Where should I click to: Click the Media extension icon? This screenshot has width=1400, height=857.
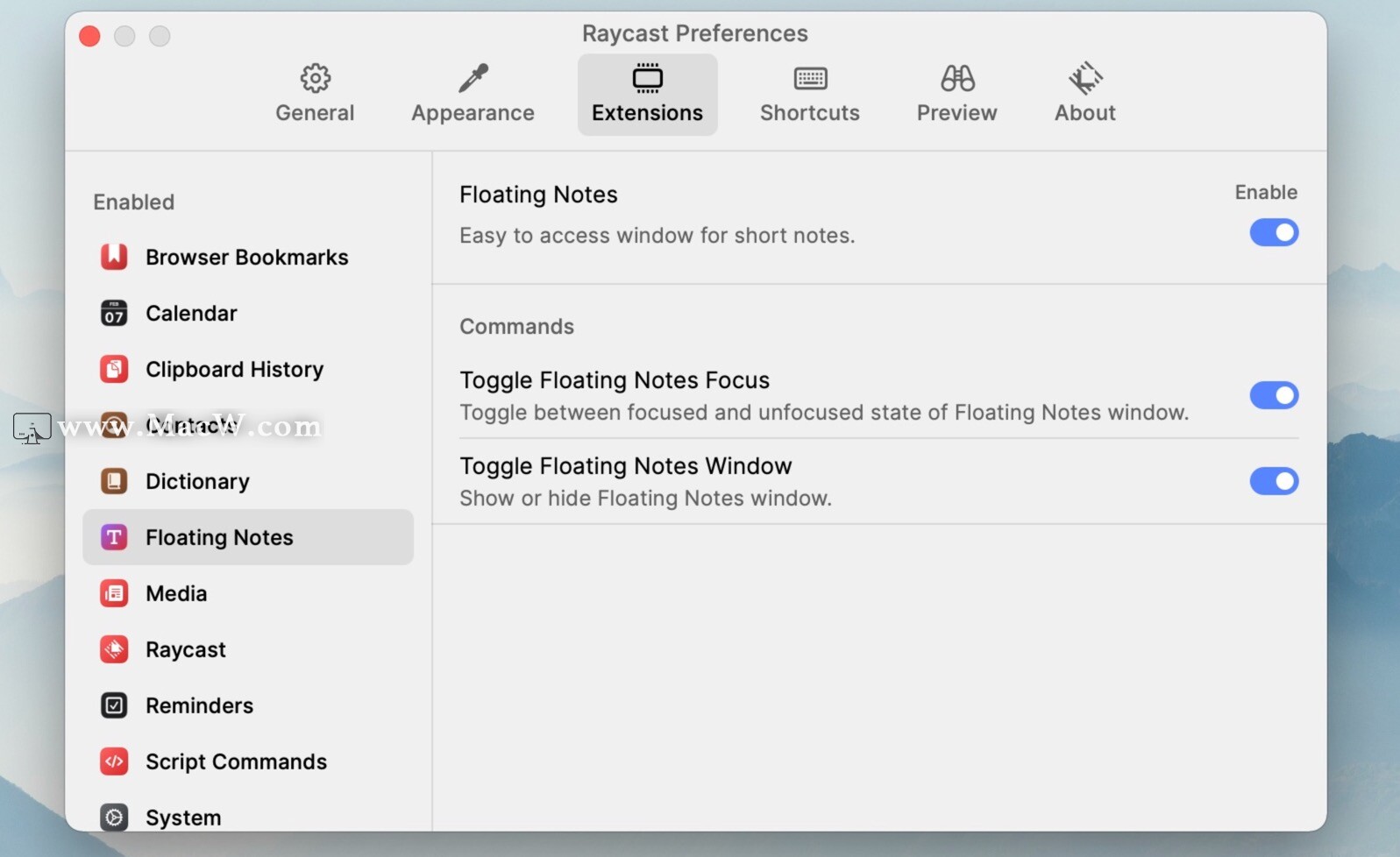[114, 593]
